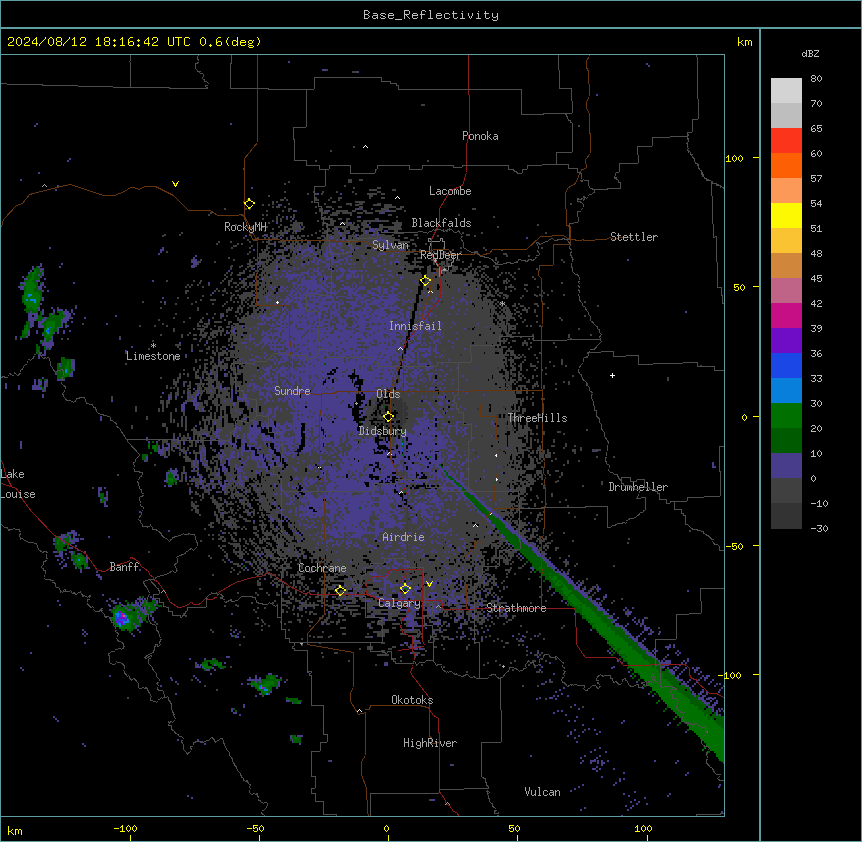Click the Cochrane city label
The width and height of the screenshot is (862, 842).
pyautogui.click(x=322, y=568)
